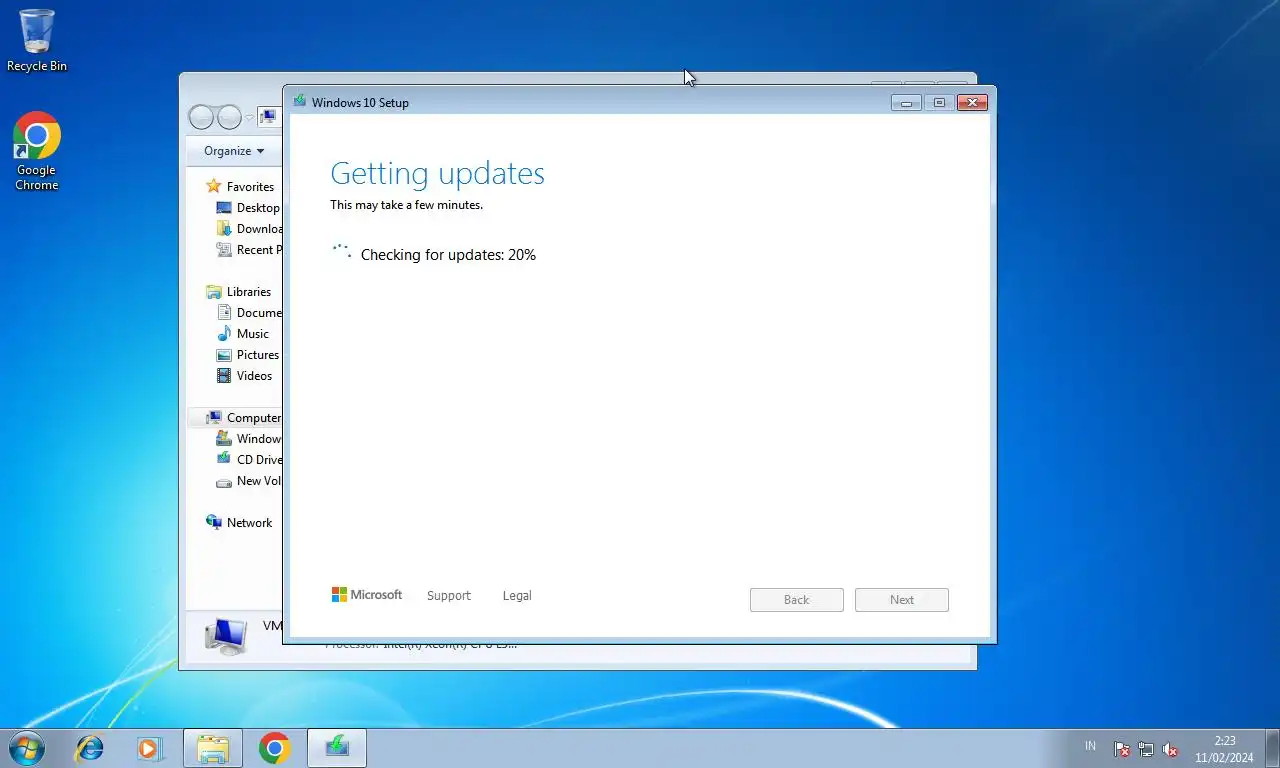
Task: Switch to File Explorer in the taskbar
Action: click(213, 748)
